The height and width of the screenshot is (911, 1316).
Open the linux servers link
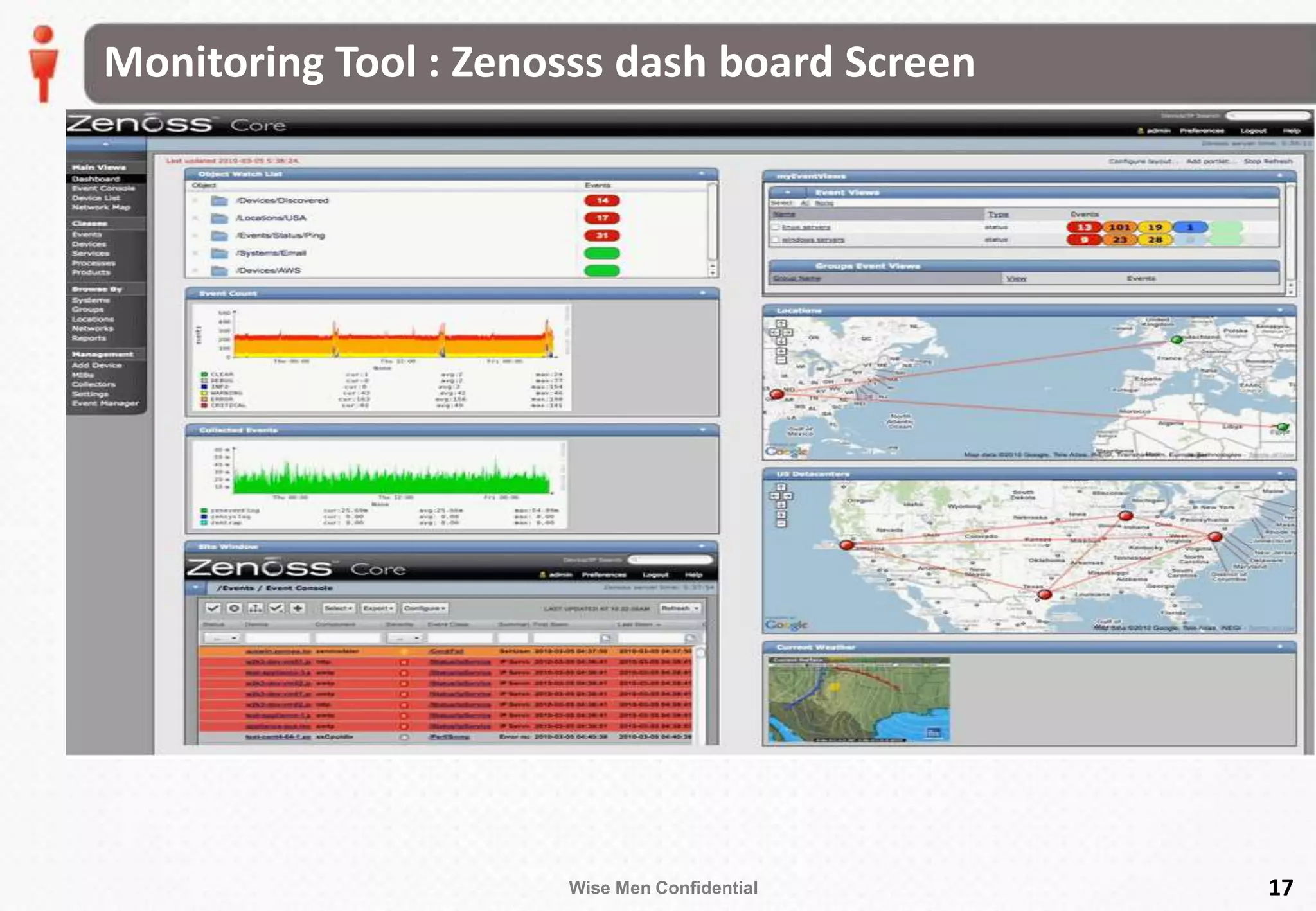tap(806, 227)
